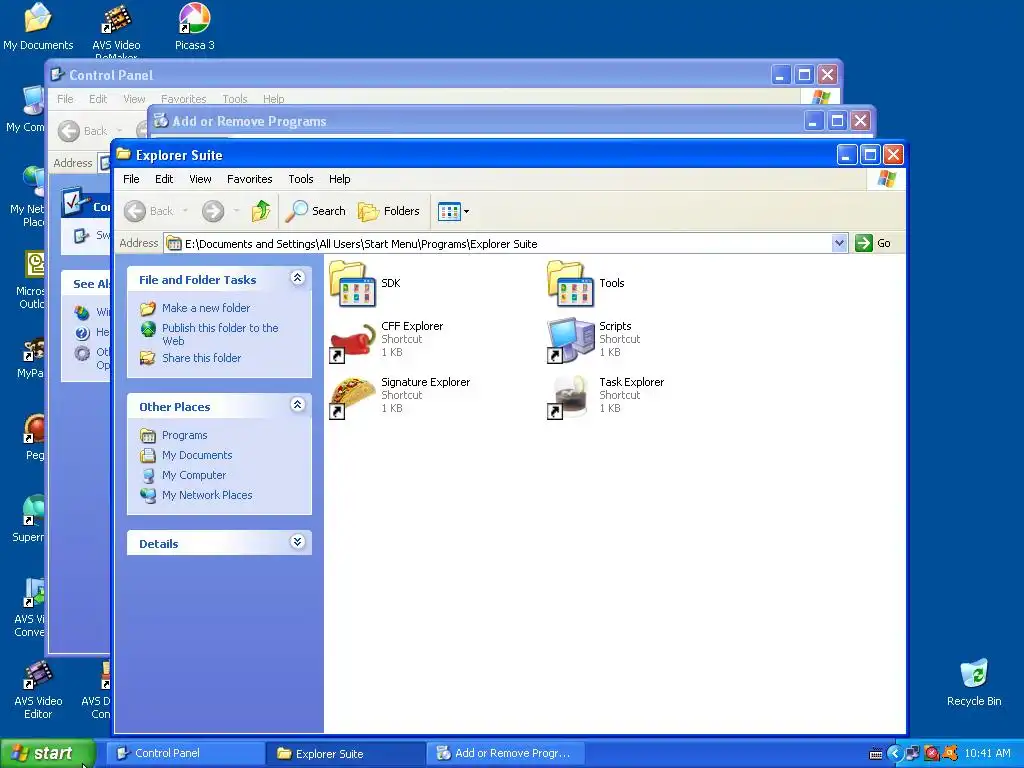Screen dimensions: 1024x768
Task: Collapse the File and Folder Tasks panel
Action: (x=297, y=279)
